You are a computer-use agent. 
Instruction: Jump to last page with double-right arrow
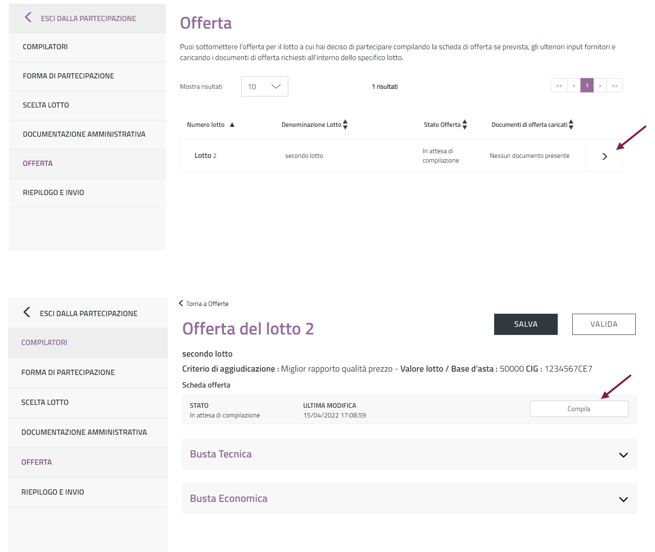[614, 86]
